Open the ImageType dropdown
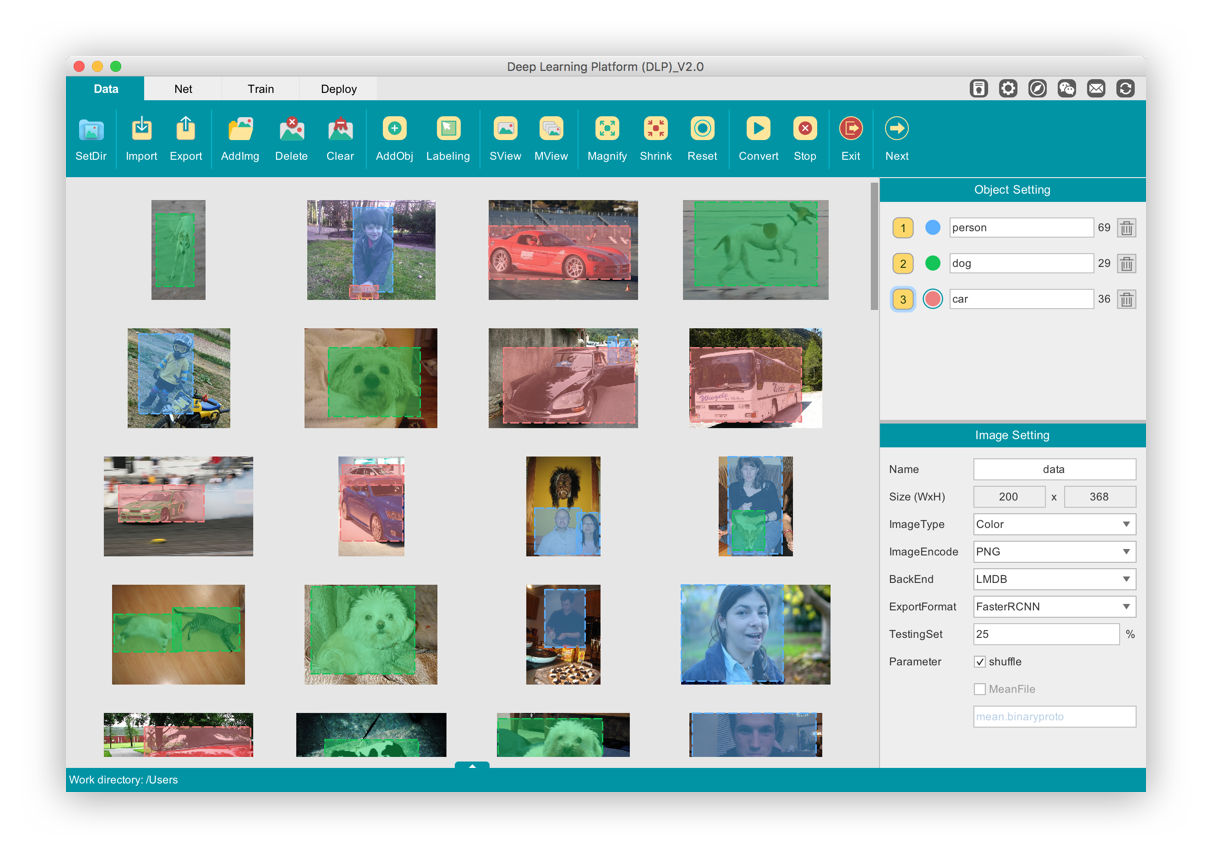The image size is (1210, 850). click(x=1054, y=524)
